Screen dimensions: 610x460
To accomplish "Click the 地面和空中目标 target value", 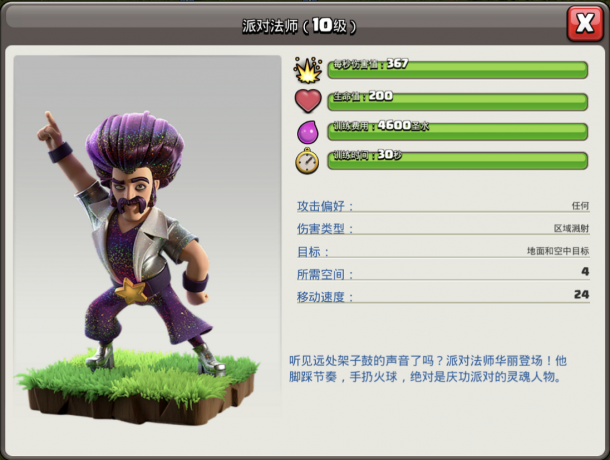I will pyautogui.click(x=558, y=251).
